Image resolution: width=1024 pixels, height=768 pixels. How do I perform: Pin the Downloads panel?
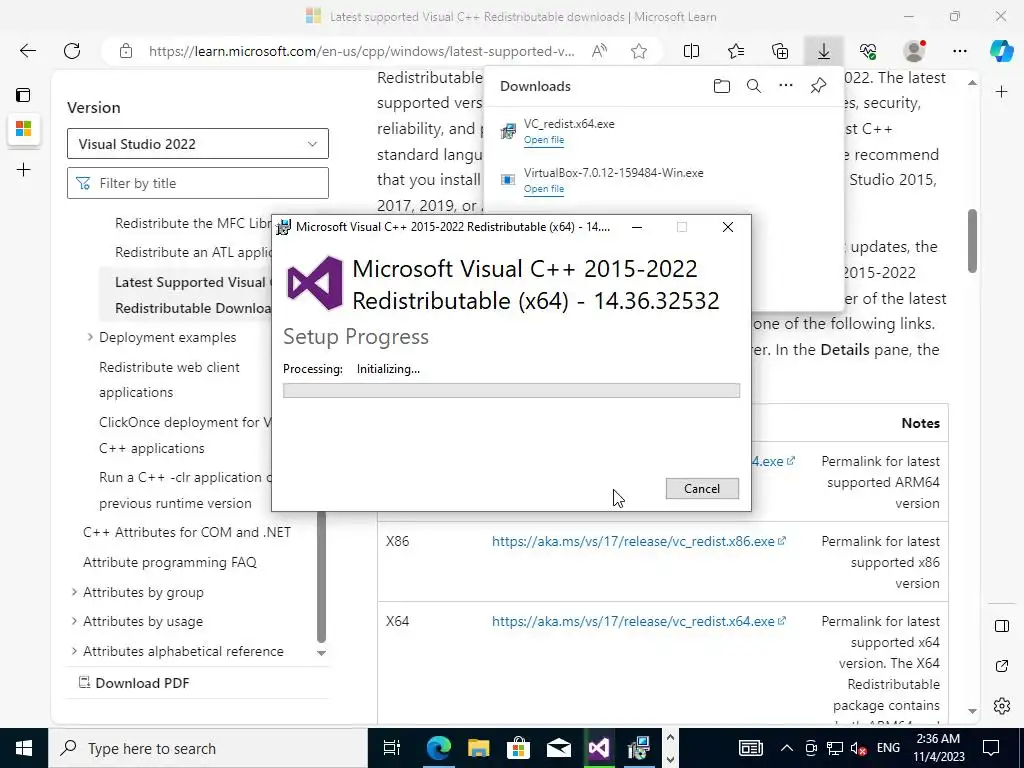818,86
